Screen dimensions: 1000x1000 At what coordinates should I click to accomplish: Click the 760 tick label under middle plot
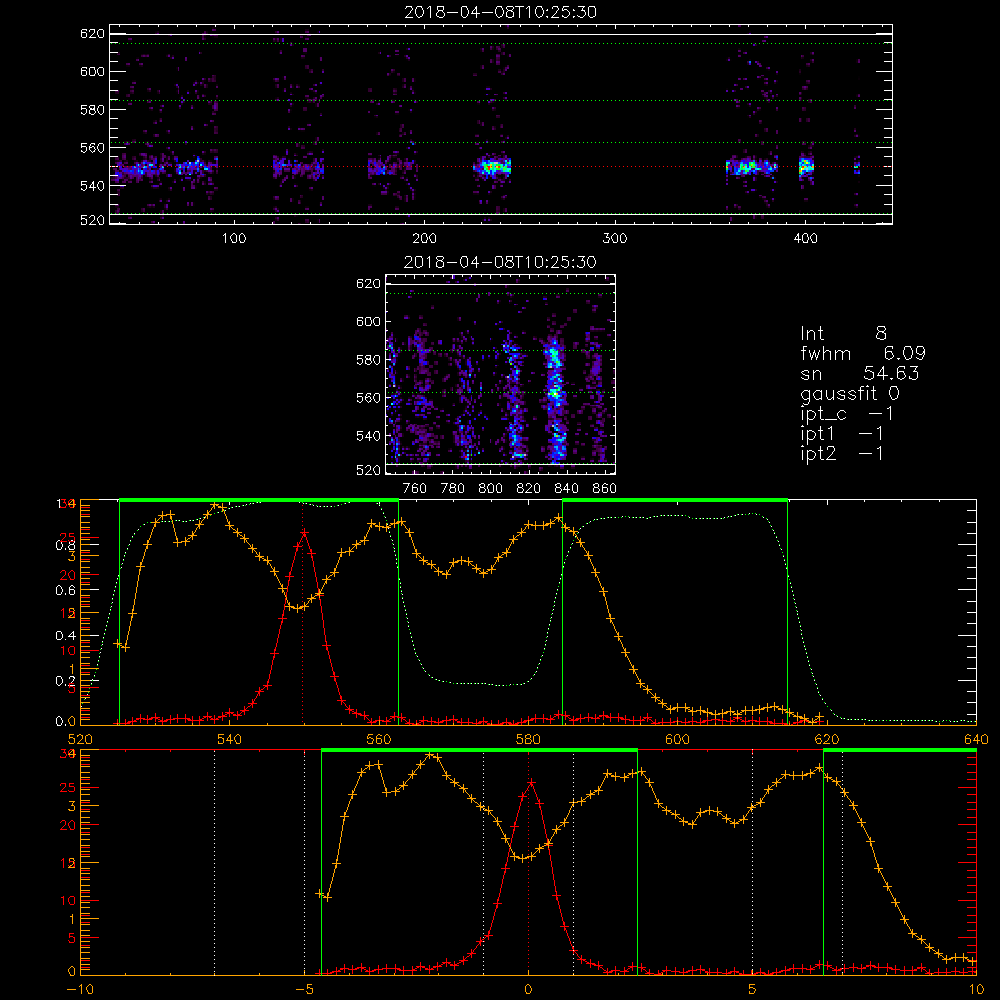tap(415, 489)
